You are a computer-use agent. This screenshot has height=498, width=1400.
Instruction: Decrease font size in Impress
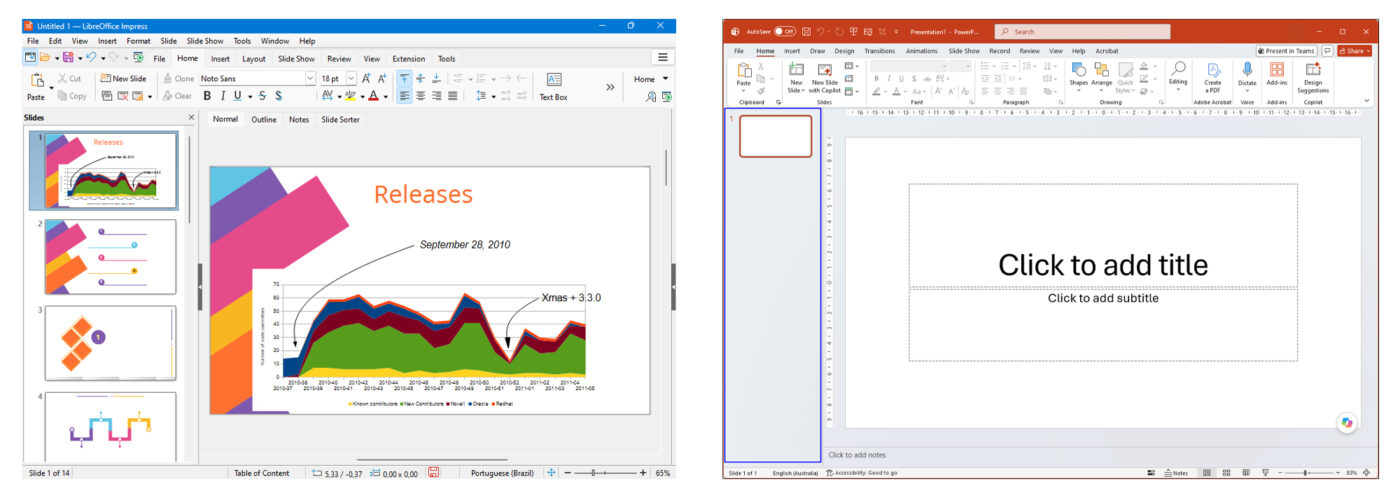pos(381,78)
